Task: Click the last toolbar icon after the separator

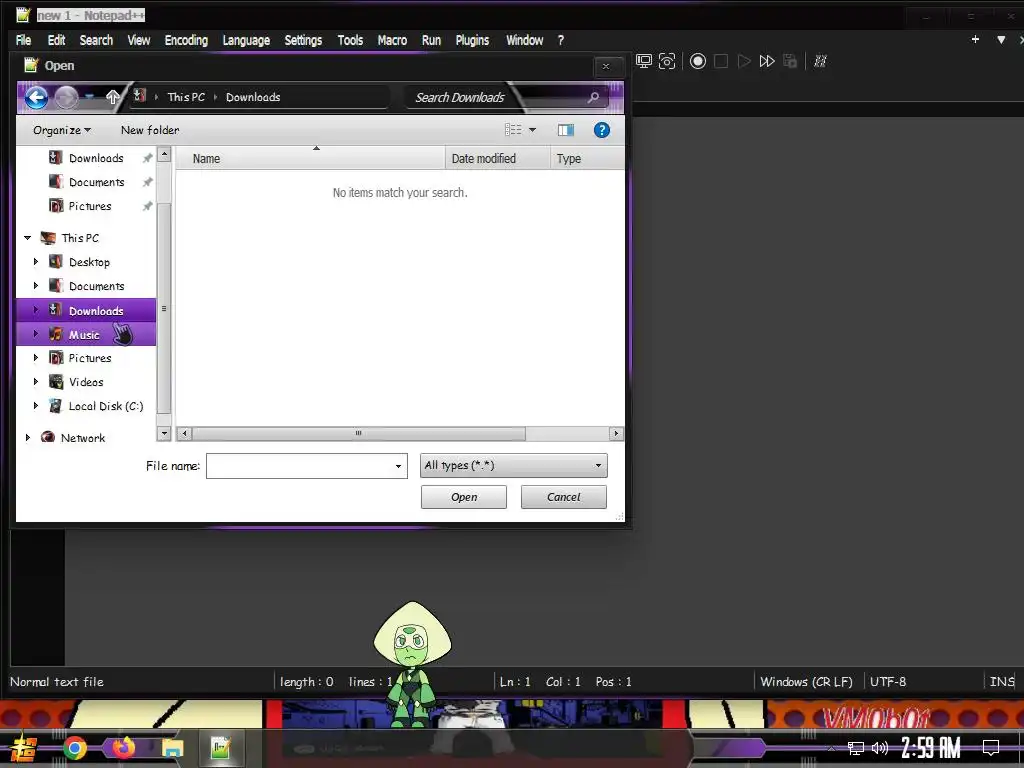Action: coord(820,61)
